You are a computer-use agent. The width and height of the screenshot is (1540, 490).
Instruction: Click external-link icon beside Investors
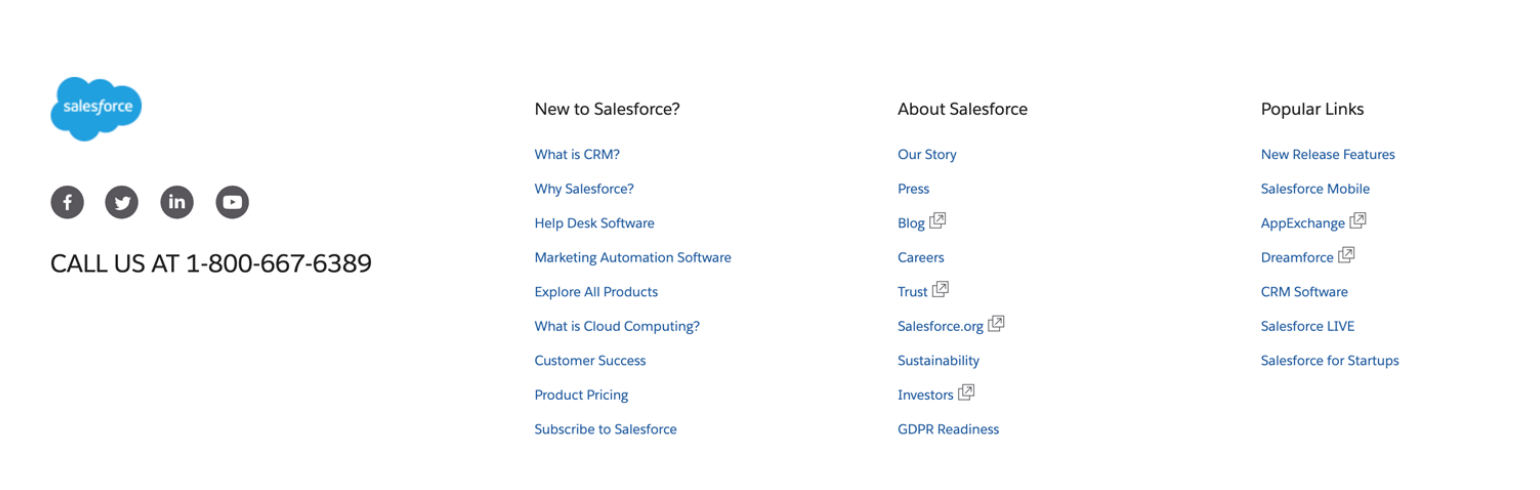click(x=967, y=393)
